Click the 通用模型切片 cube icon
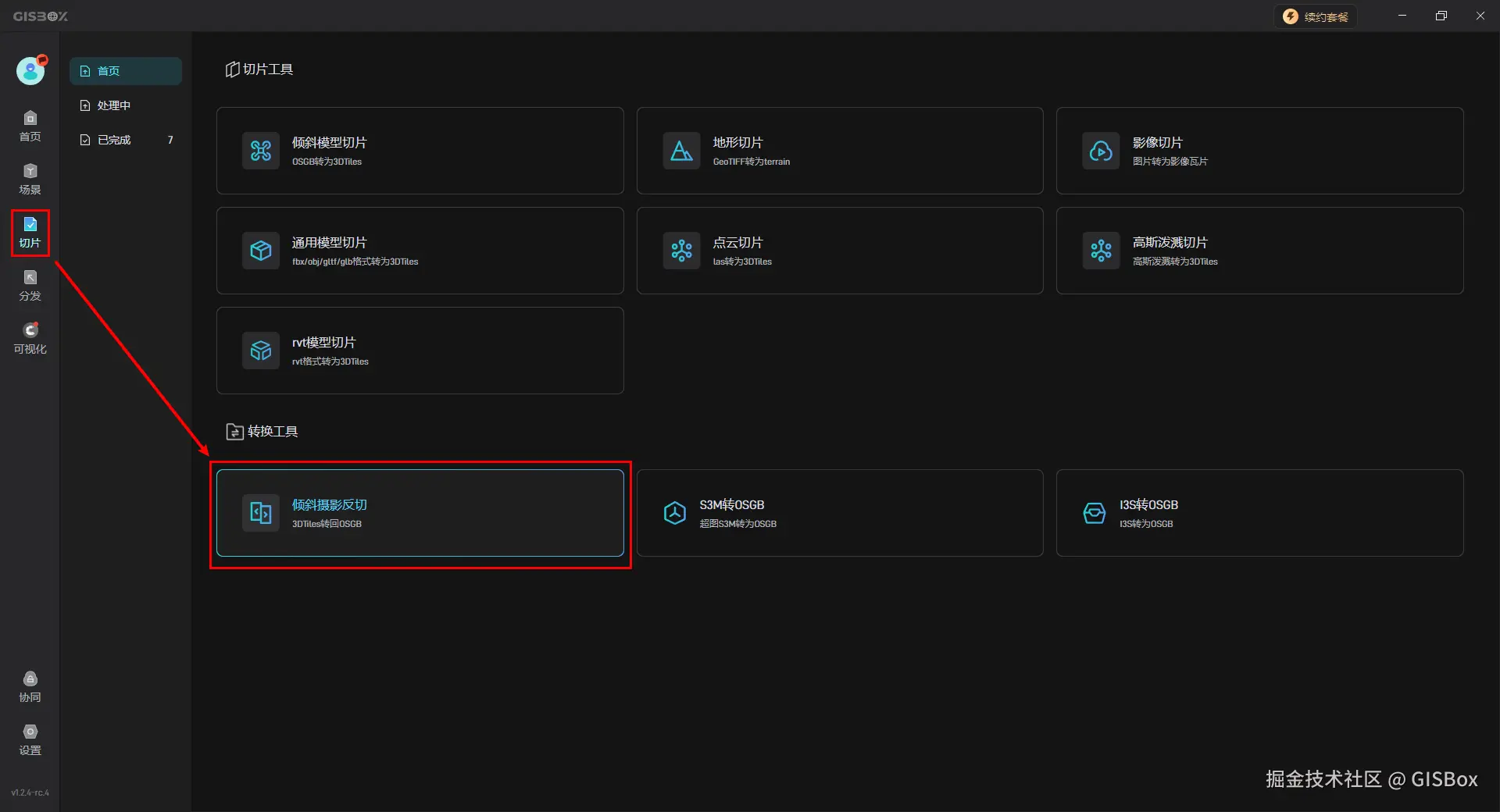Image resolution: width=1500 pixels, height=812 pixels. point(261,251)
